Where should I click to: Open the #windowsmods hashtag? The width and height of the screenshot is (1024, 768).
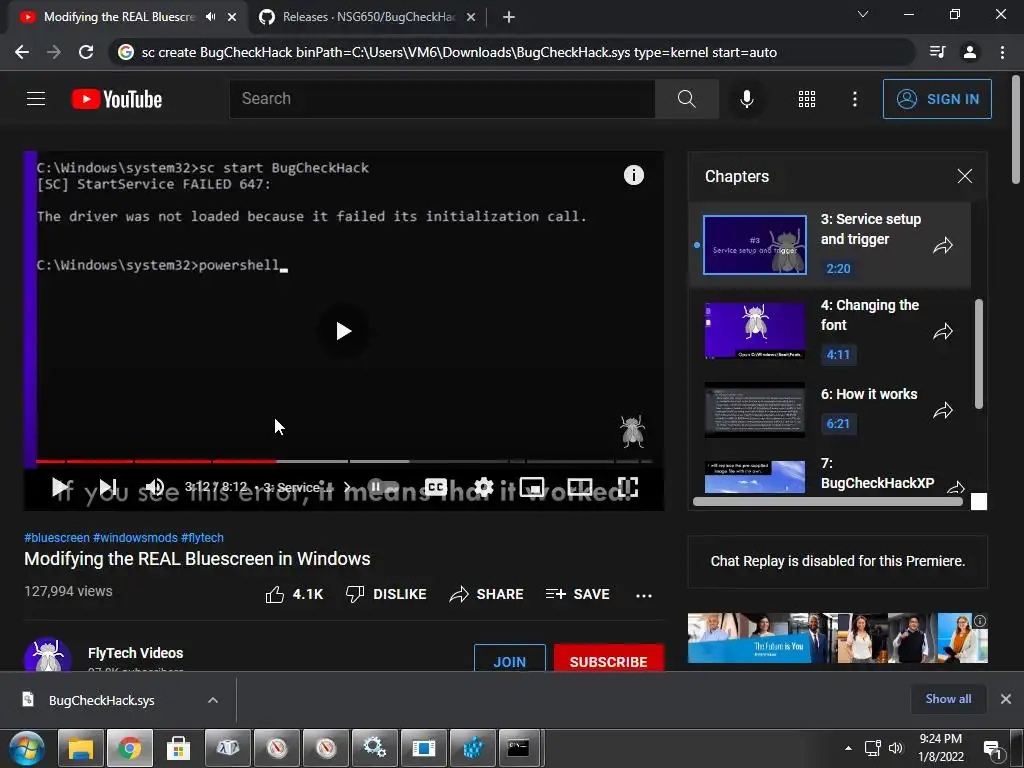pos(135,537)
